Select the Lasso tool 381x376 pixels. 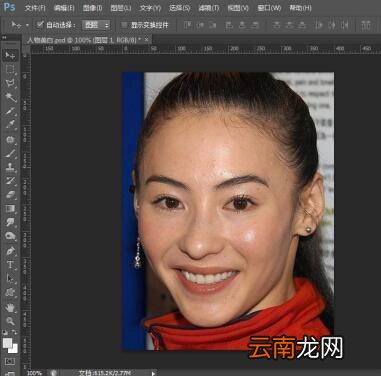point(10,83)
